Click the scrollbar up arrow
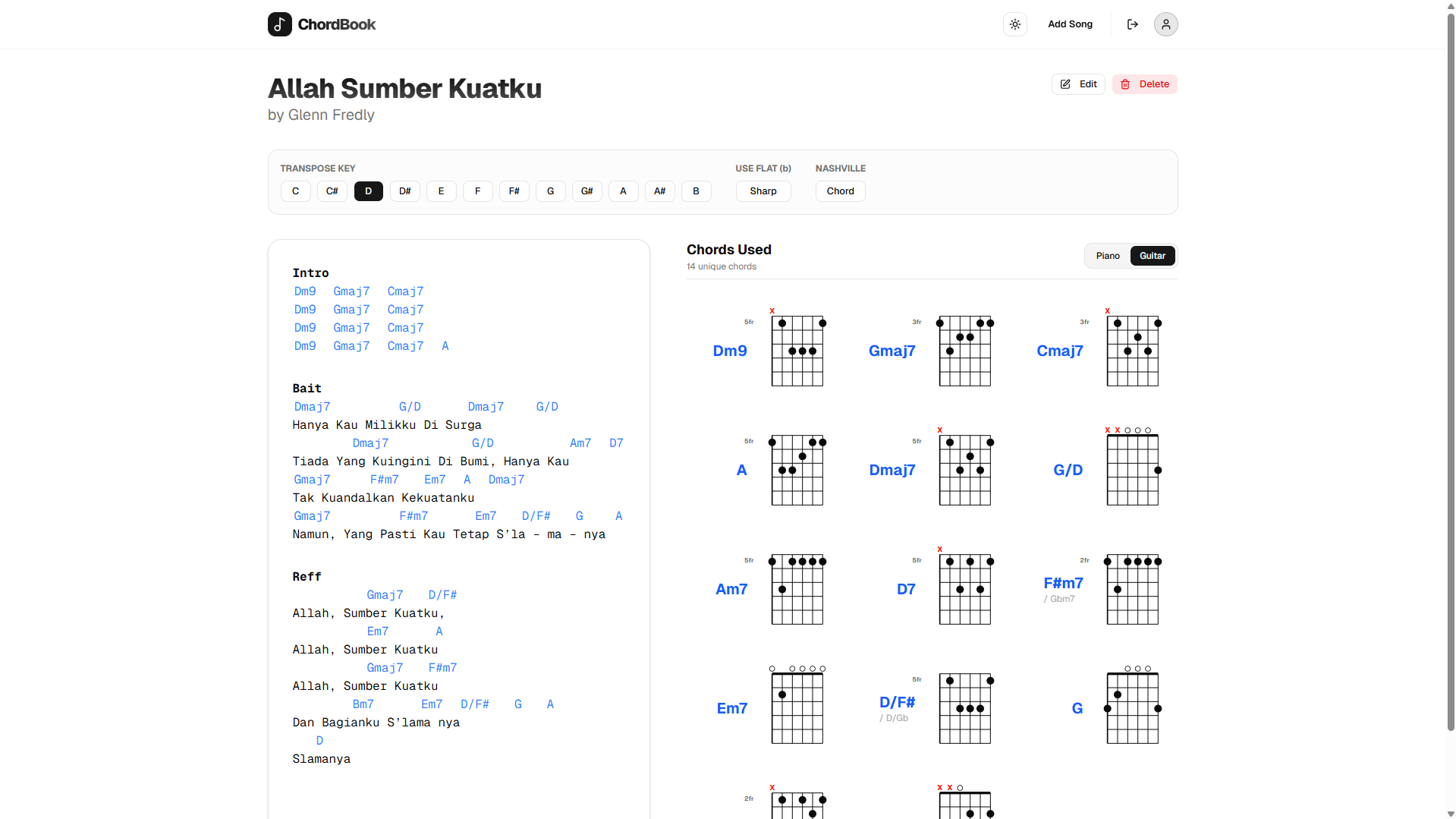1456x819 pixels. (1451, 5)
